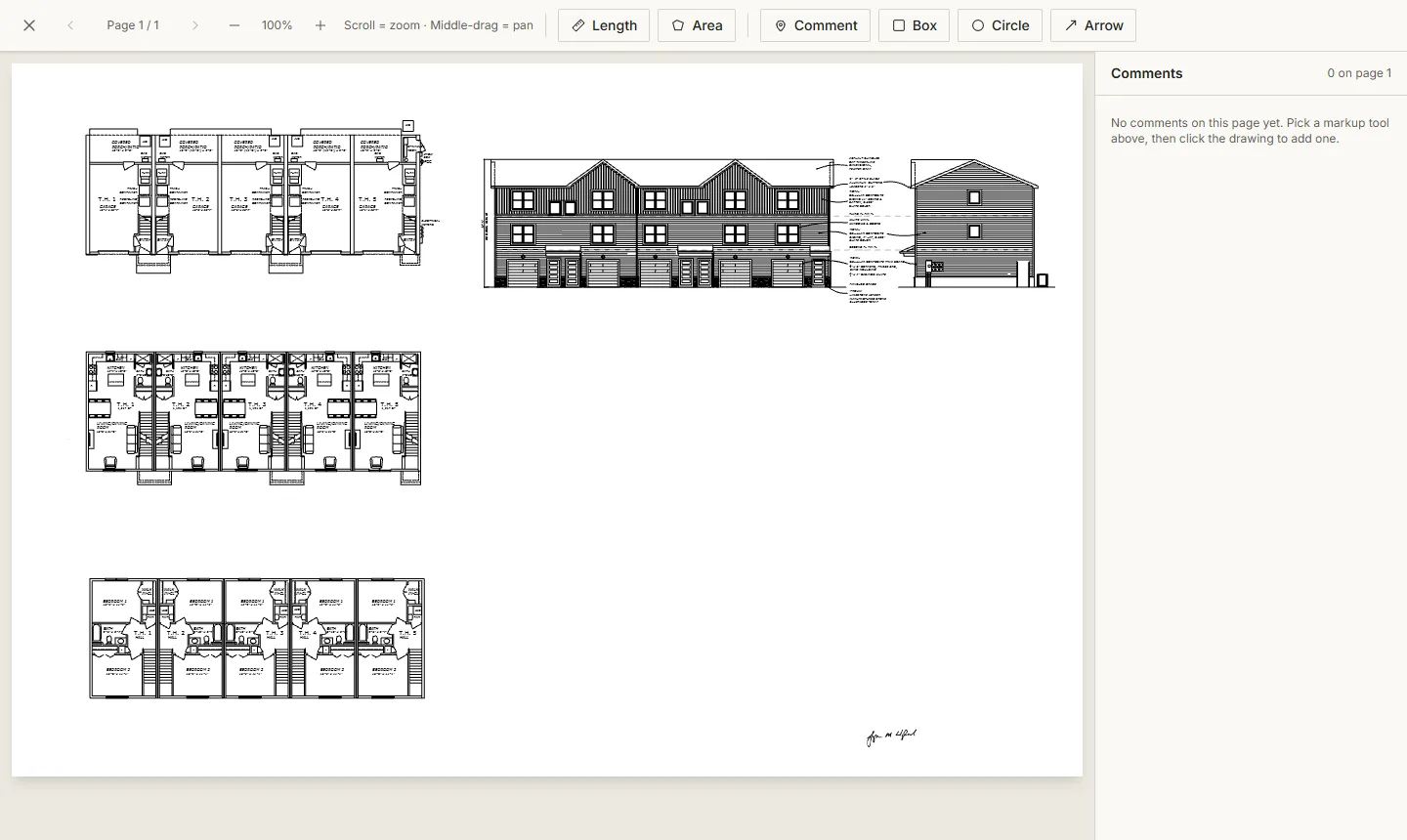Image resolution: width=1407 pixels, height=840 pixels.
Task: Zoom out with the minus icon
Action: pos(234,25)
